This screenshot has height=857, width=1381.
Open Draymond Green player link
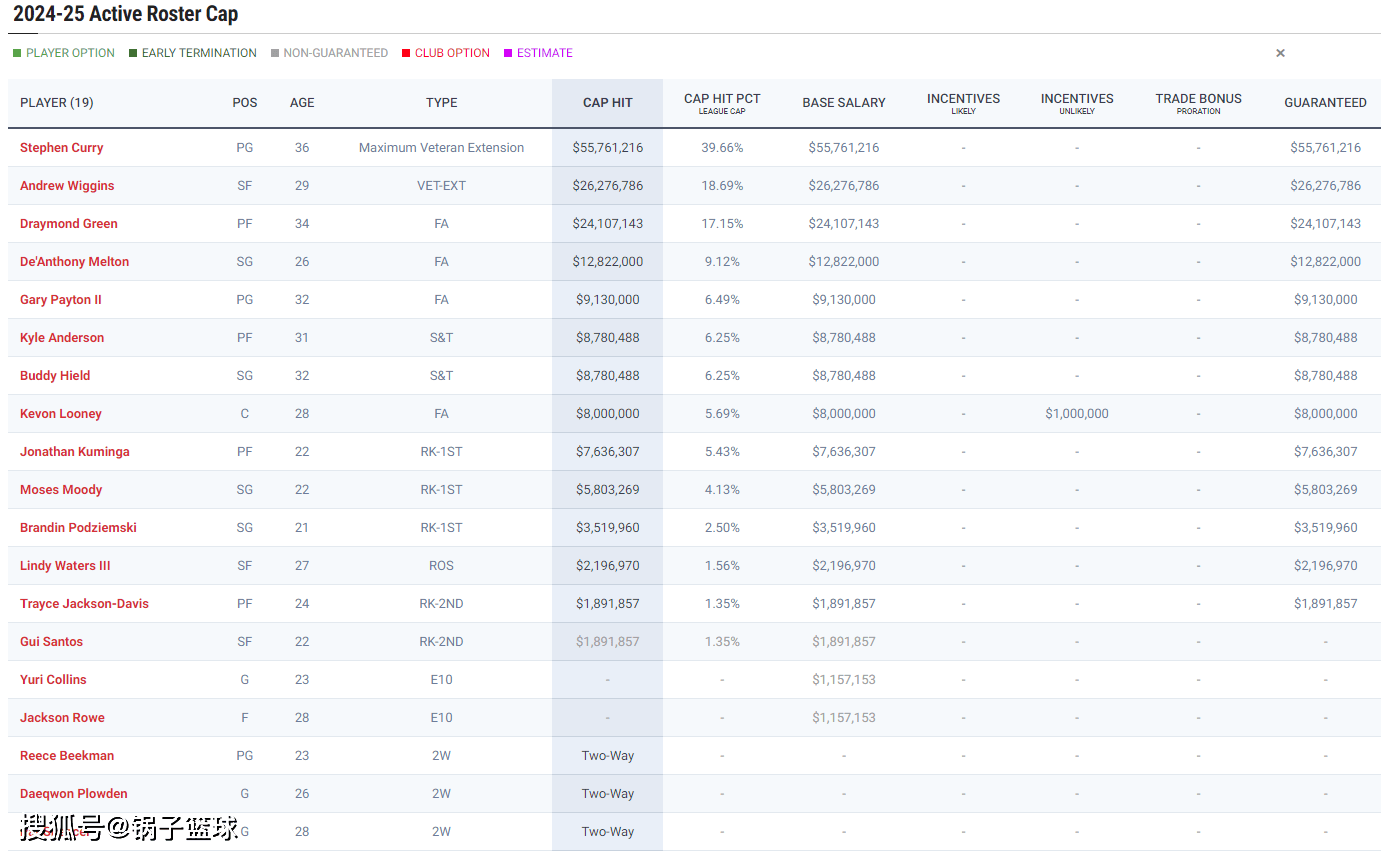(x=69, y=223)
